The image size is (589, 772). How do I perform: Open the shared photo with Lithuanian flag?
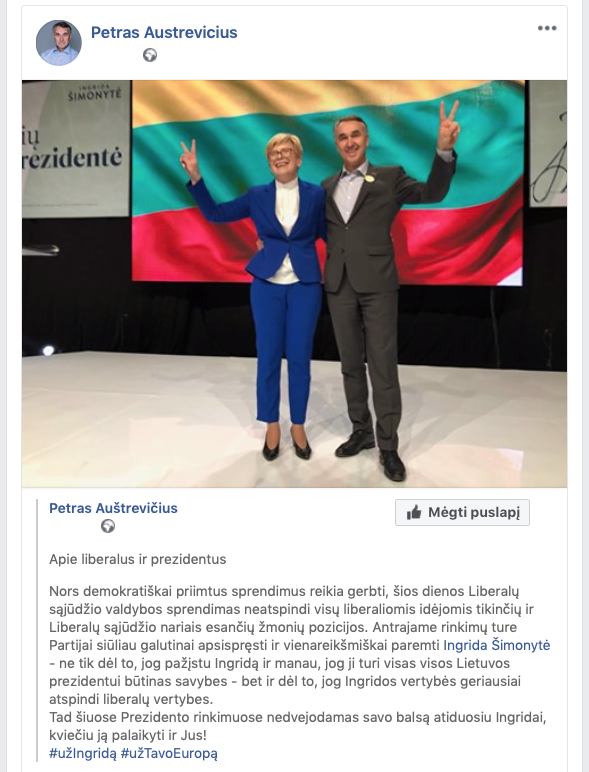pos(294,284)
